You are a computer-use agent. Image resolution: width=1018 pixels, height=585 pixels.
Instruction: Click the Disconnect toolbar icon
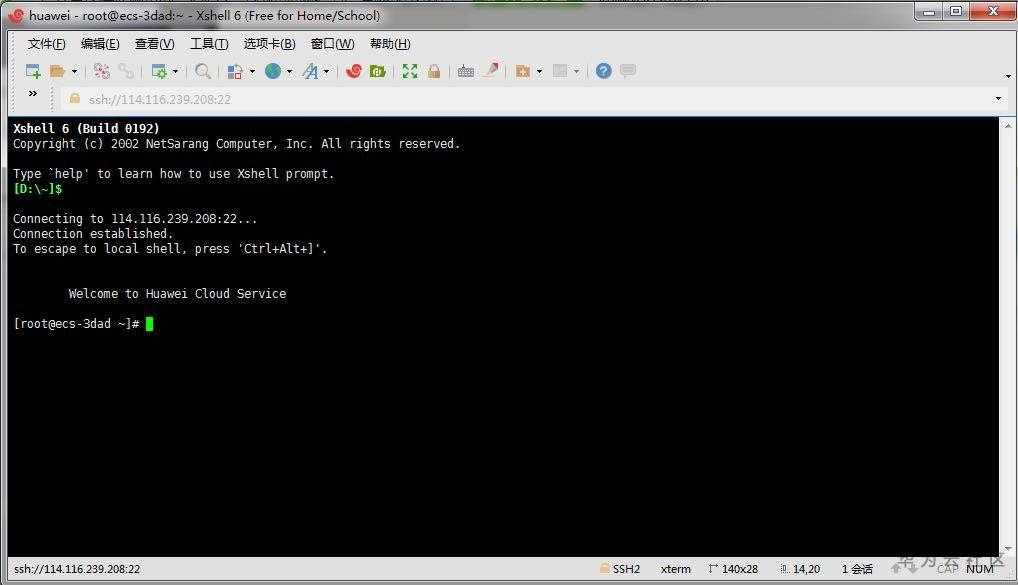[x=102, y=71]
